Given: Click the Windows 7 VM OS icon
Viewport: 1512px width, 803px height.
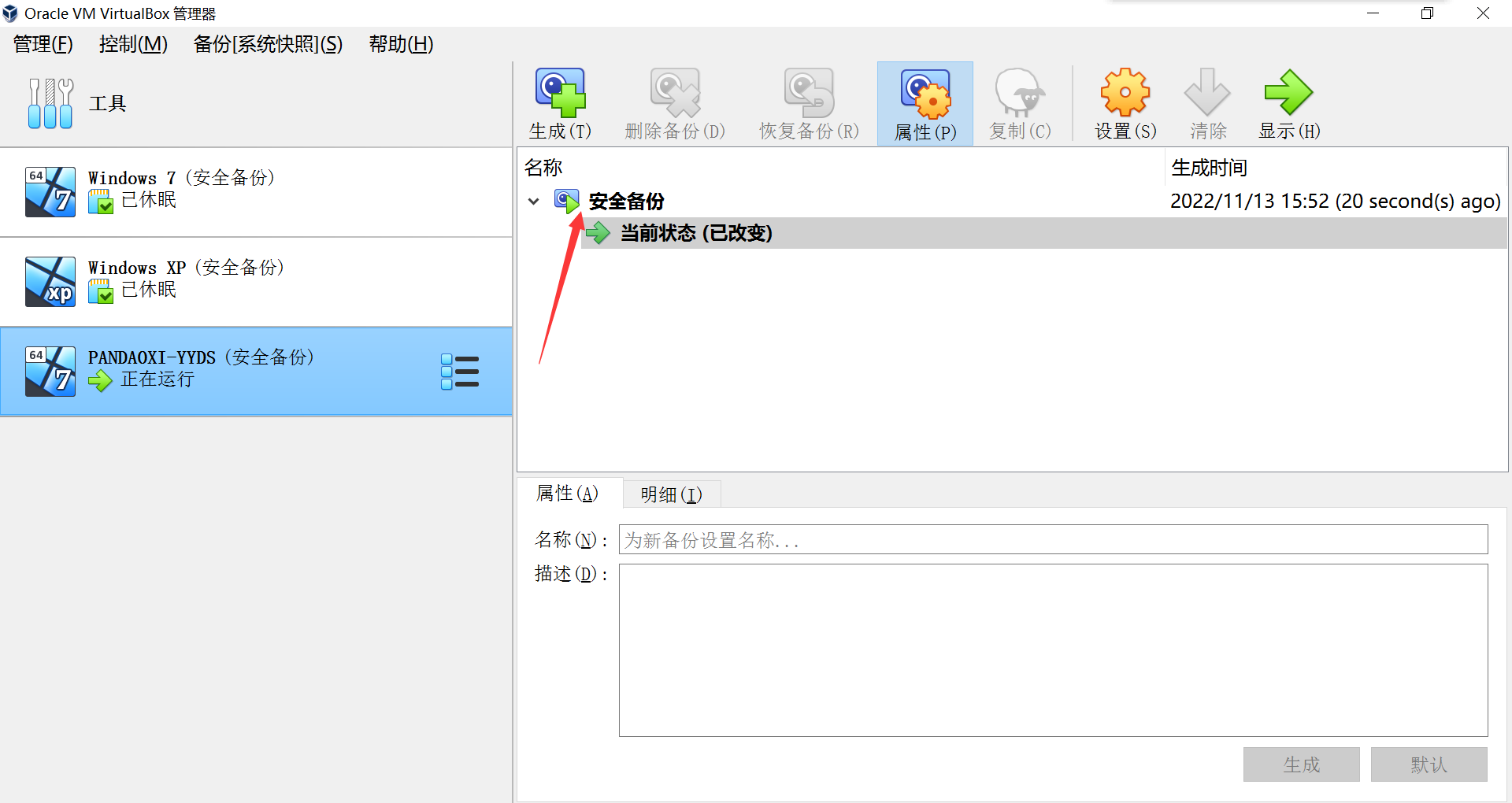Looking at the screenshot, I should [50, 191].
